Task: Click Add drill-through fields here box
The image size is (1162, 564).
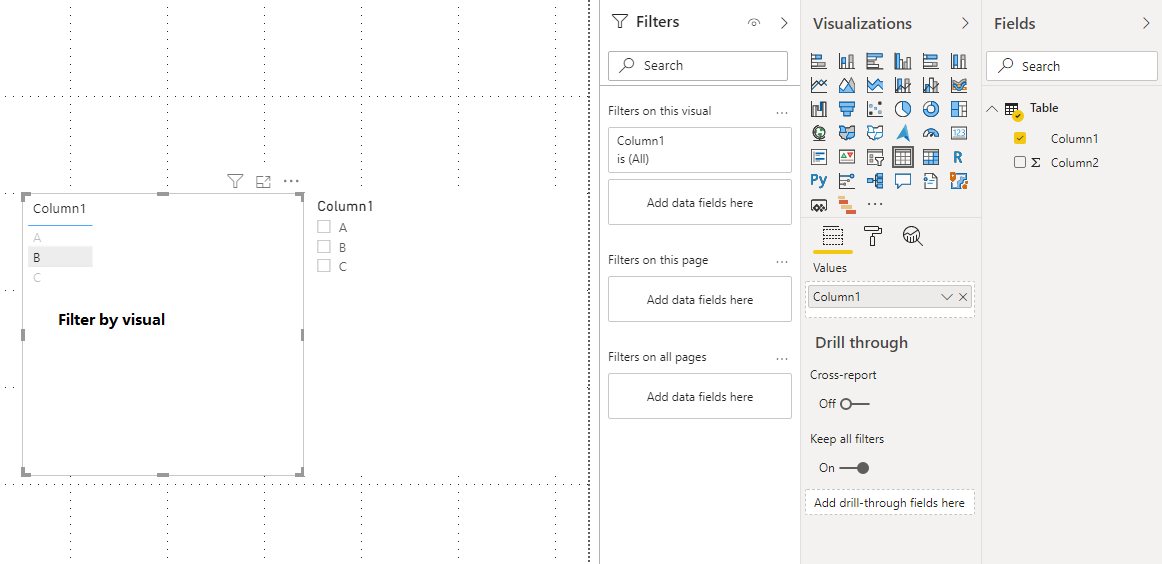Action: coord(889,502)
